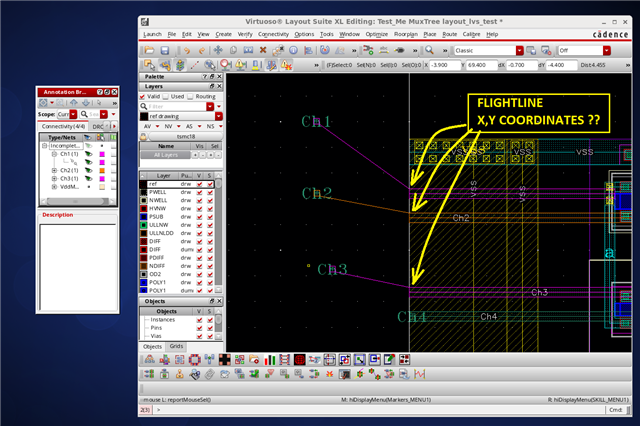The width and height of the screenshot is (640, 426).
Task: Open the Launch menu
Action: 152,34
